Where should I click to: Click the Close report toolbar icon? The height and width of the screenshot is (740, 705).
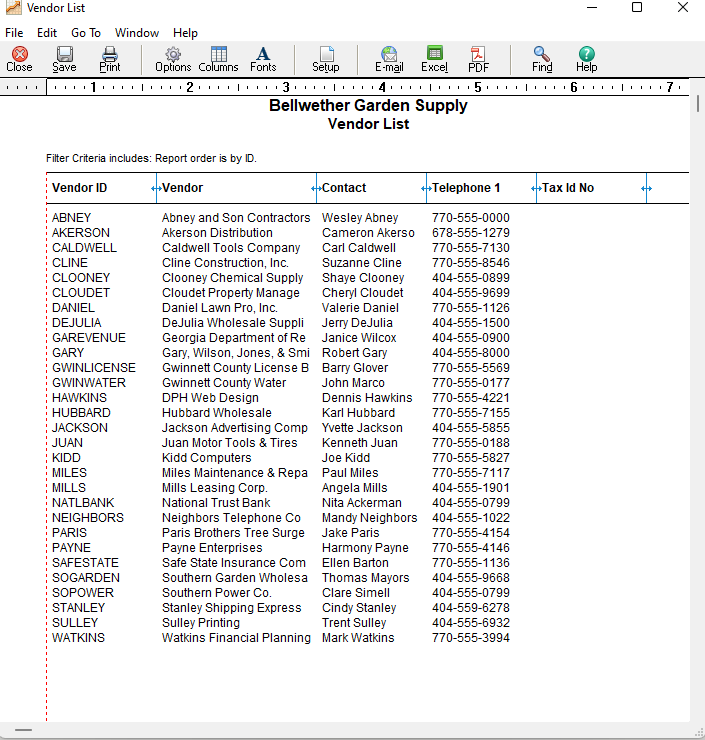(x=19, y=59)
